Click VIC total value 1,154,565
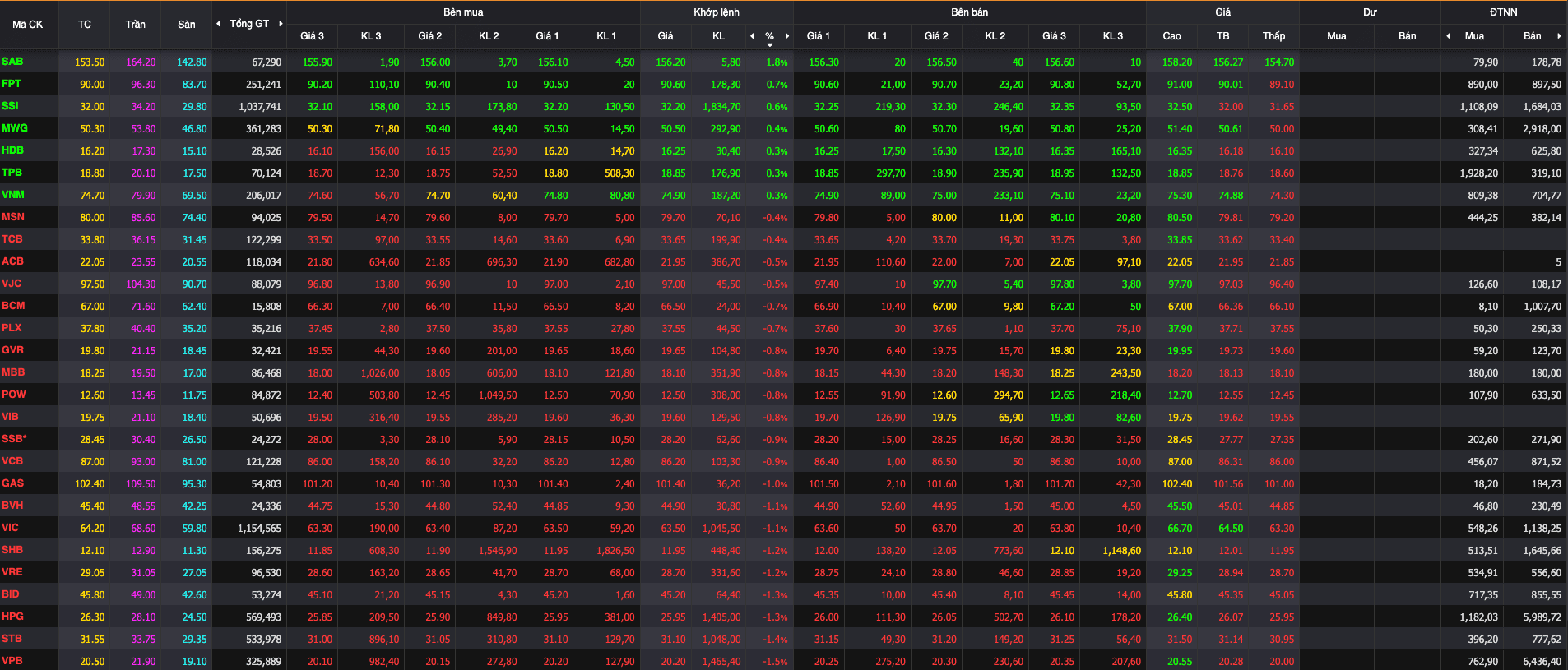 [260, 529]
